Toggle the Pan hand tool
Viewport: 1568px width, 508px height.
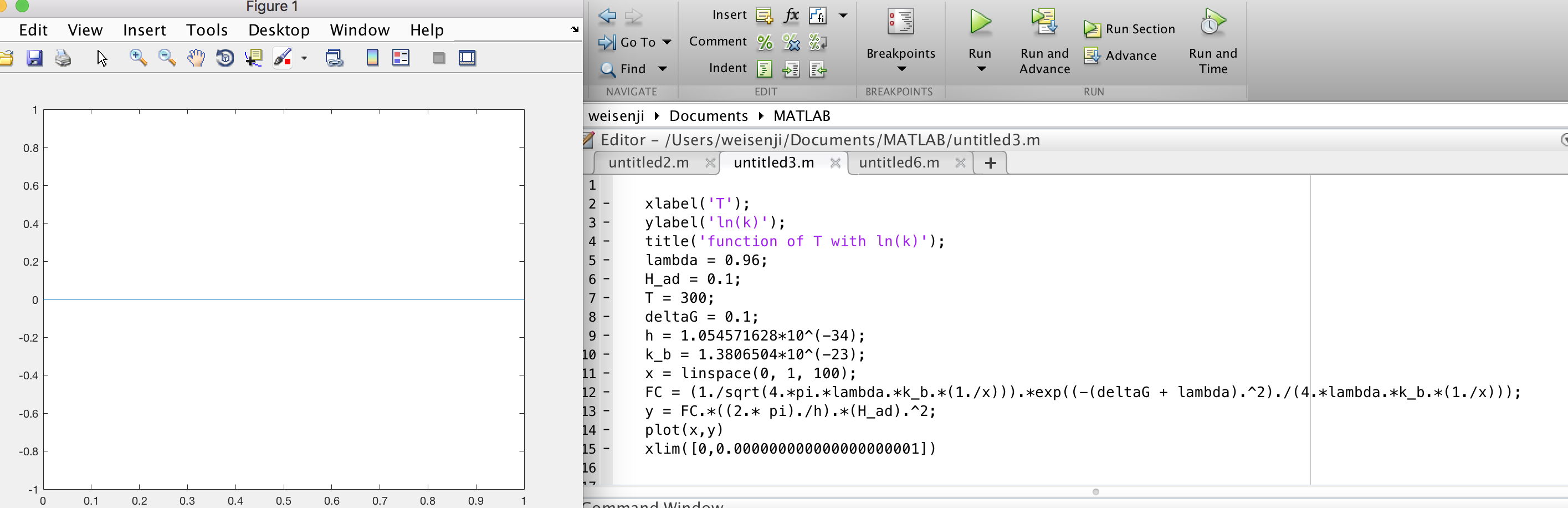pos(196,58)
